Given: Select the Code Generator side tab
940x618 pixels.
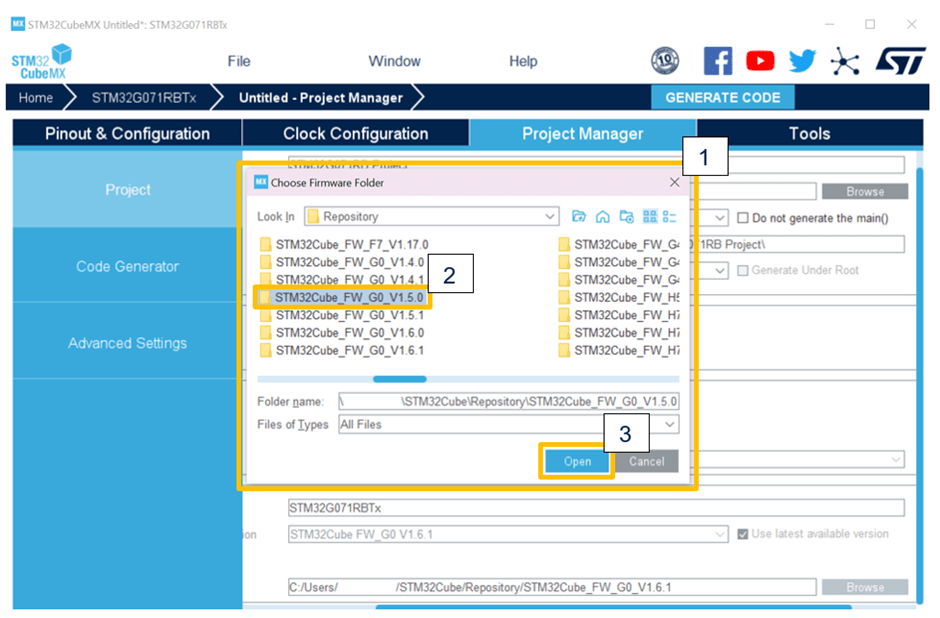Looking at the screenshot, I should pyautogui.click(x=128, y=266).
